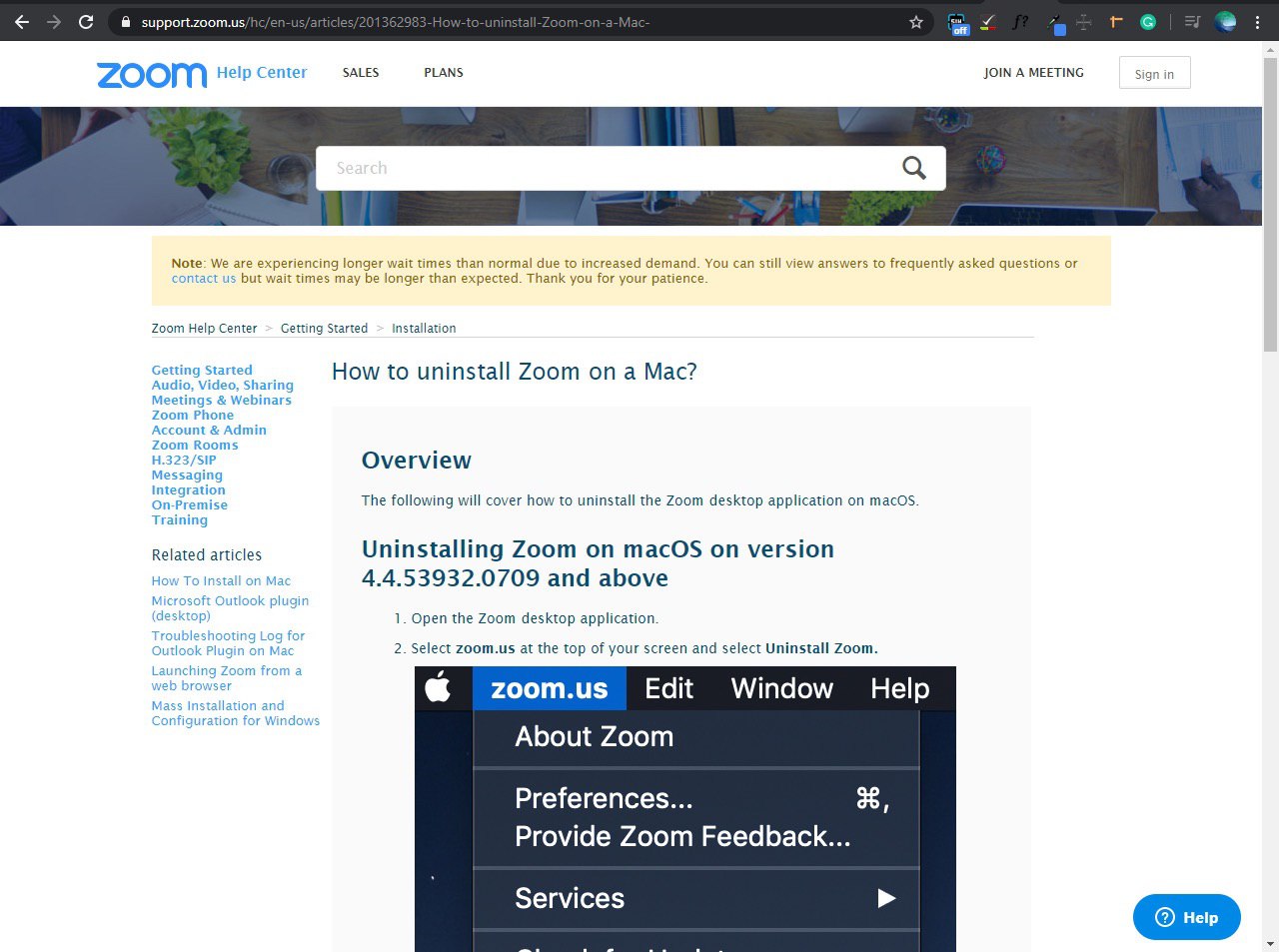Open 'Microsoft Outlook plugin (desktop)' article

click(230, 608)
